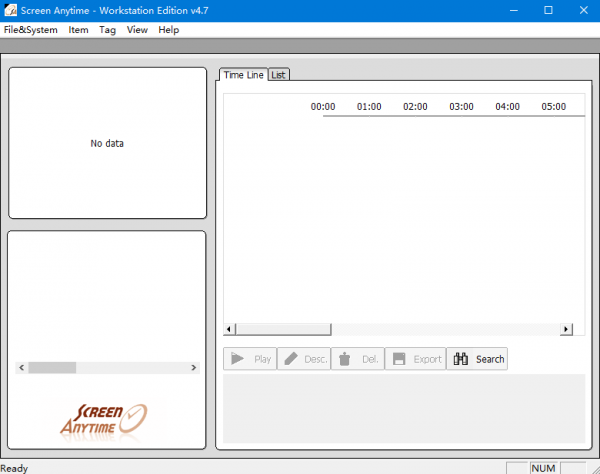
Task: Click the 00:00 timeline marker
Action: point(323,106)
